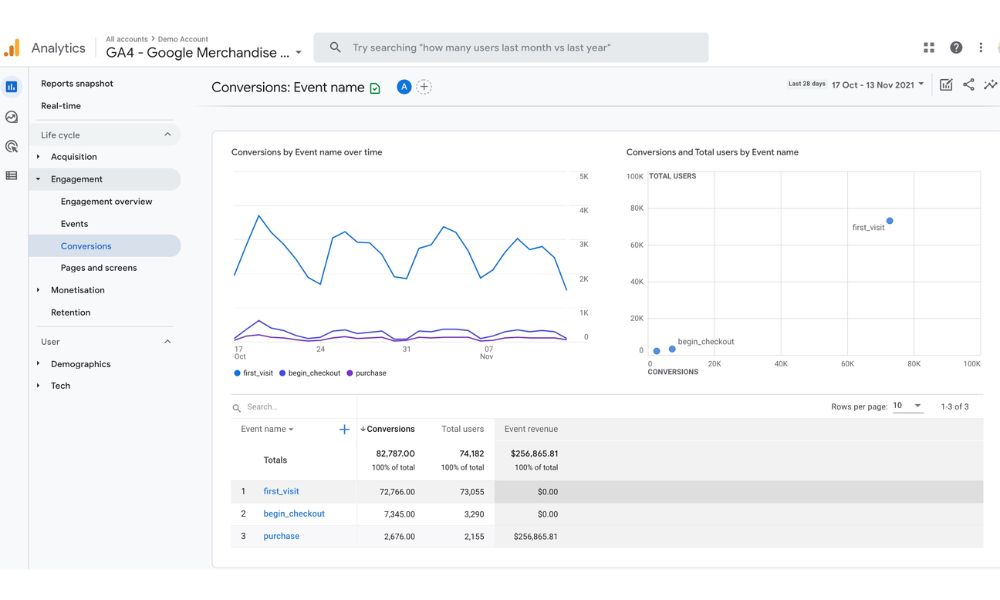Open the Help question mark icon
Image resolution: width=1000 pixels, height=600 pixels.
955,47
